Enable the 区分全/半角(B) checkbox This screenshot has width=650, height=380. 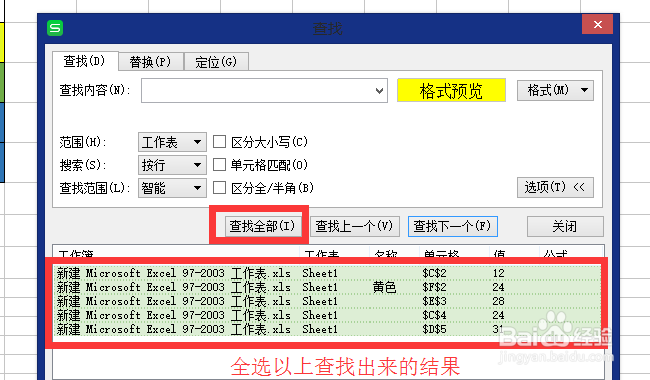pyautogui.click(x=219, y=188)
